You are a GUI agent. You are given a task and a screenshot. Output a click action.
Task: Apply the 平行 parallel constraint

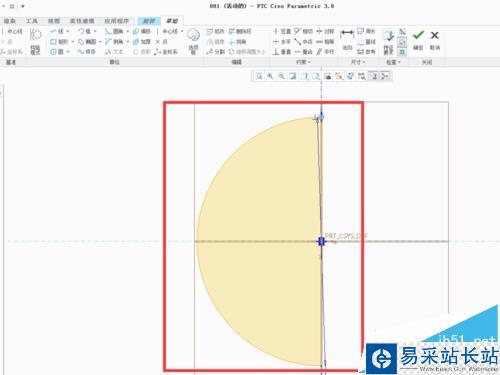click(325, 52)
